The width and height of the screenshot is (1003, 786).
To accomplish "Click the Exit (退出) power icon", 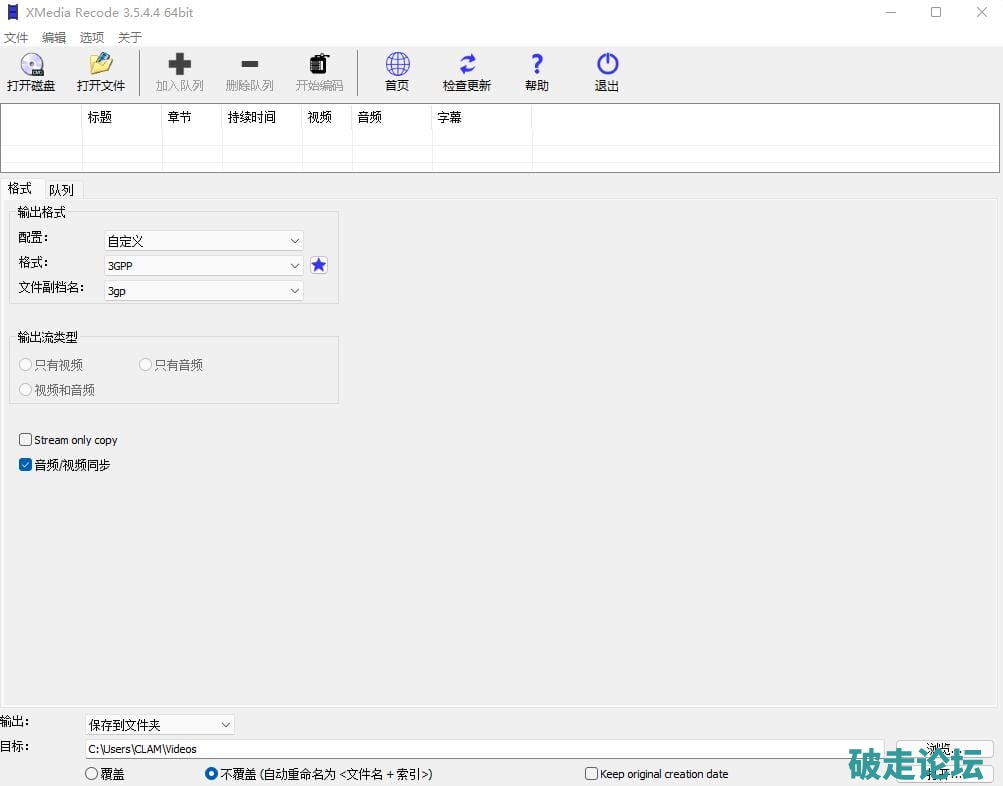I will (607, 66).
